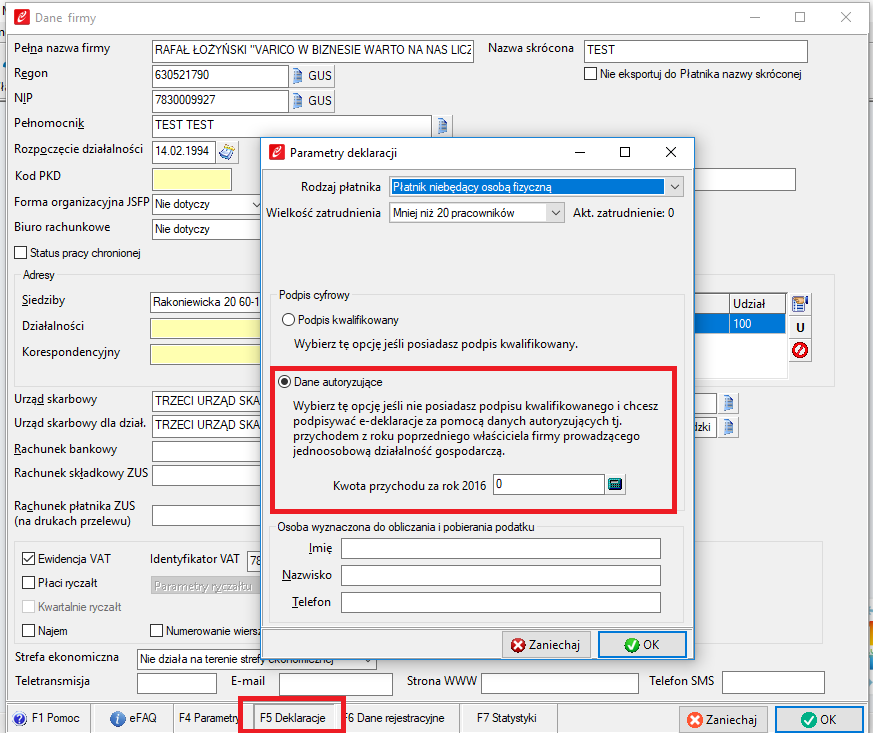The width and height of the screenshot is (873, 733).
Task: Click the add owner icon above the U button
Action: point(800,304)
